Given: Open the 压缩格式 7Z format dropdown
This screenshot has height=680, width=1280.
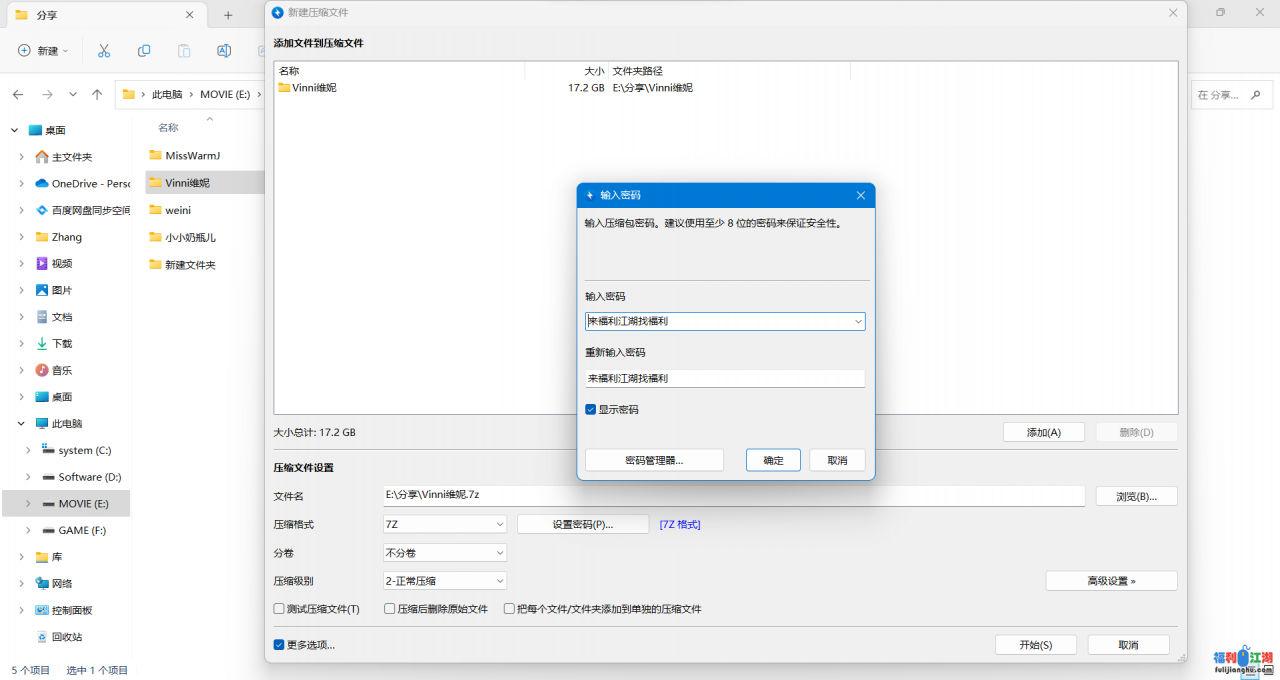Looking at the screenshot, I should [x=445, y=524].
